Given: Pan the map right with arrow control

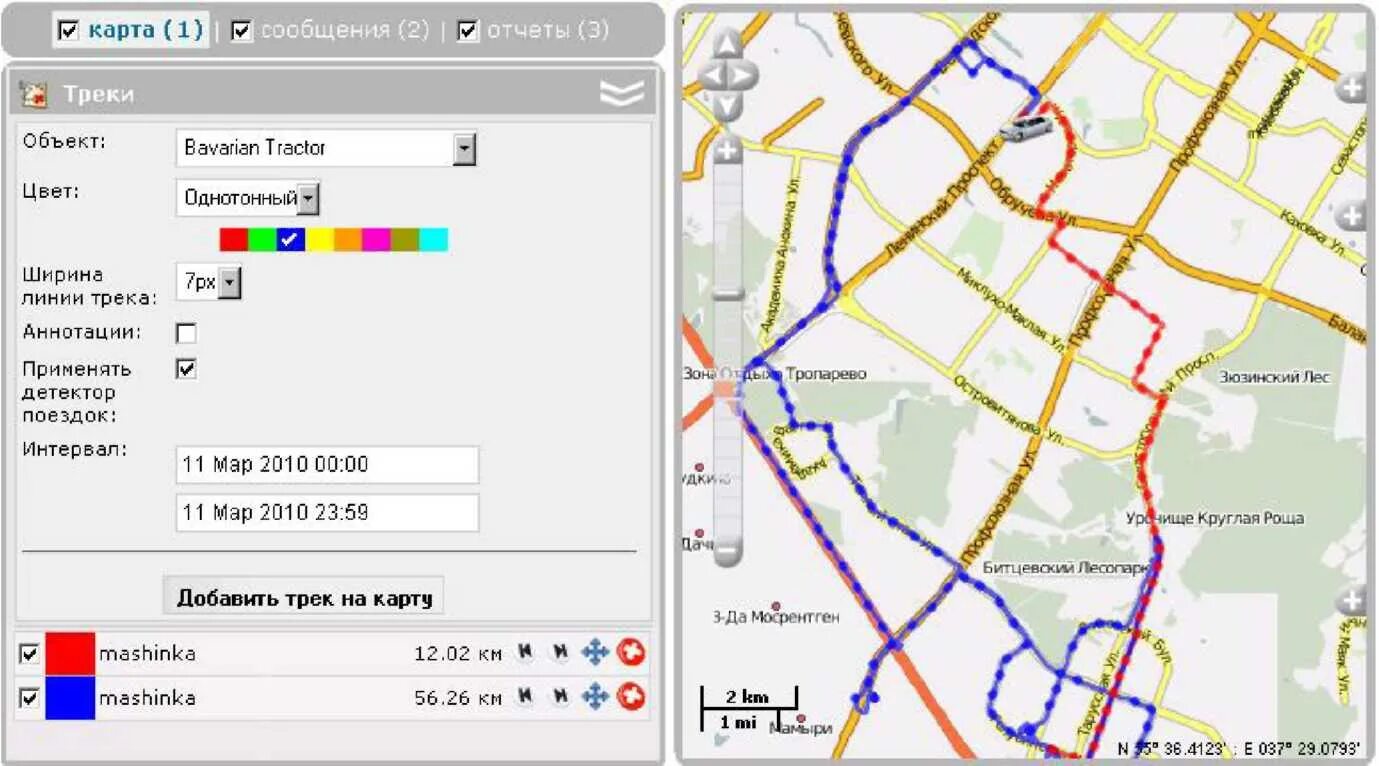Looking at the screenshot, I should coord(743,75).
